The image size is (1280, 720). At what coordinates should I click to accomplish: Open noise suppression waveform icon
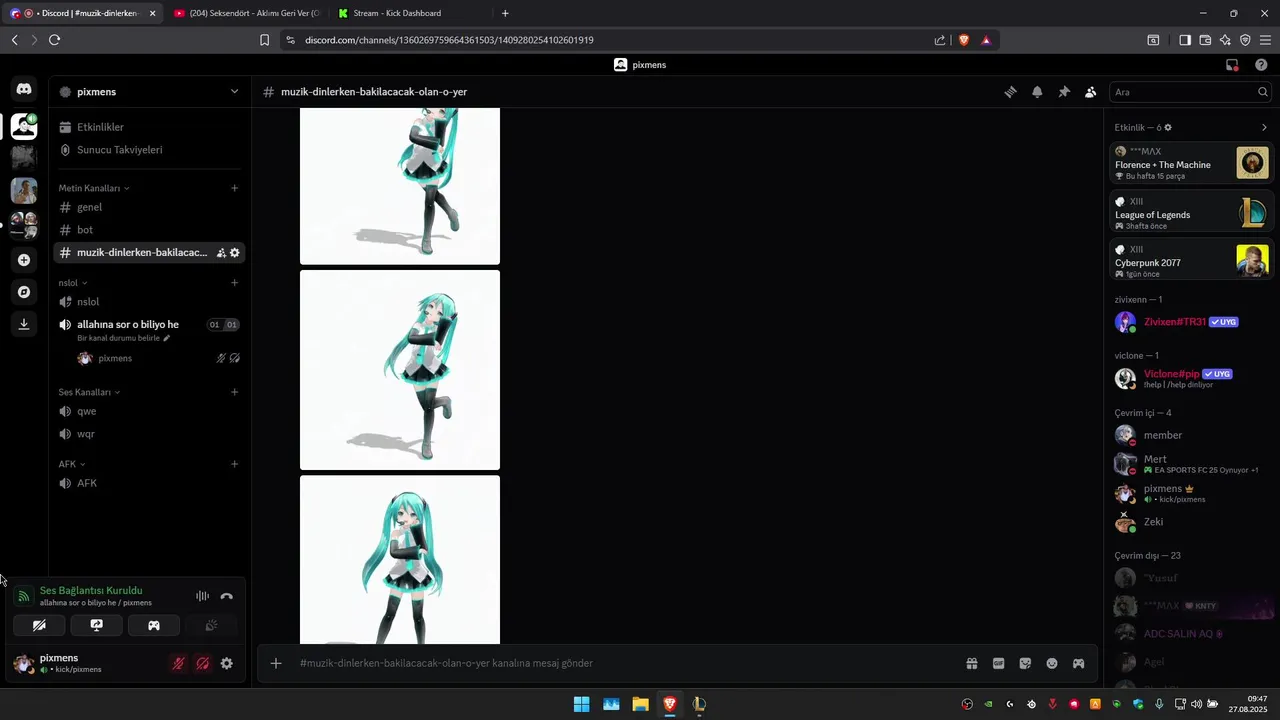[x=202, y=596]
